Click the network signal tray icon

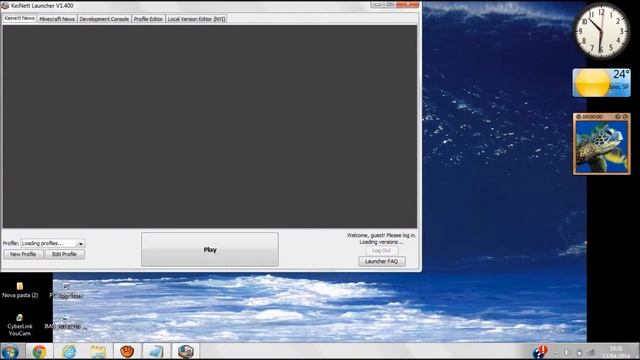[591, 352]
